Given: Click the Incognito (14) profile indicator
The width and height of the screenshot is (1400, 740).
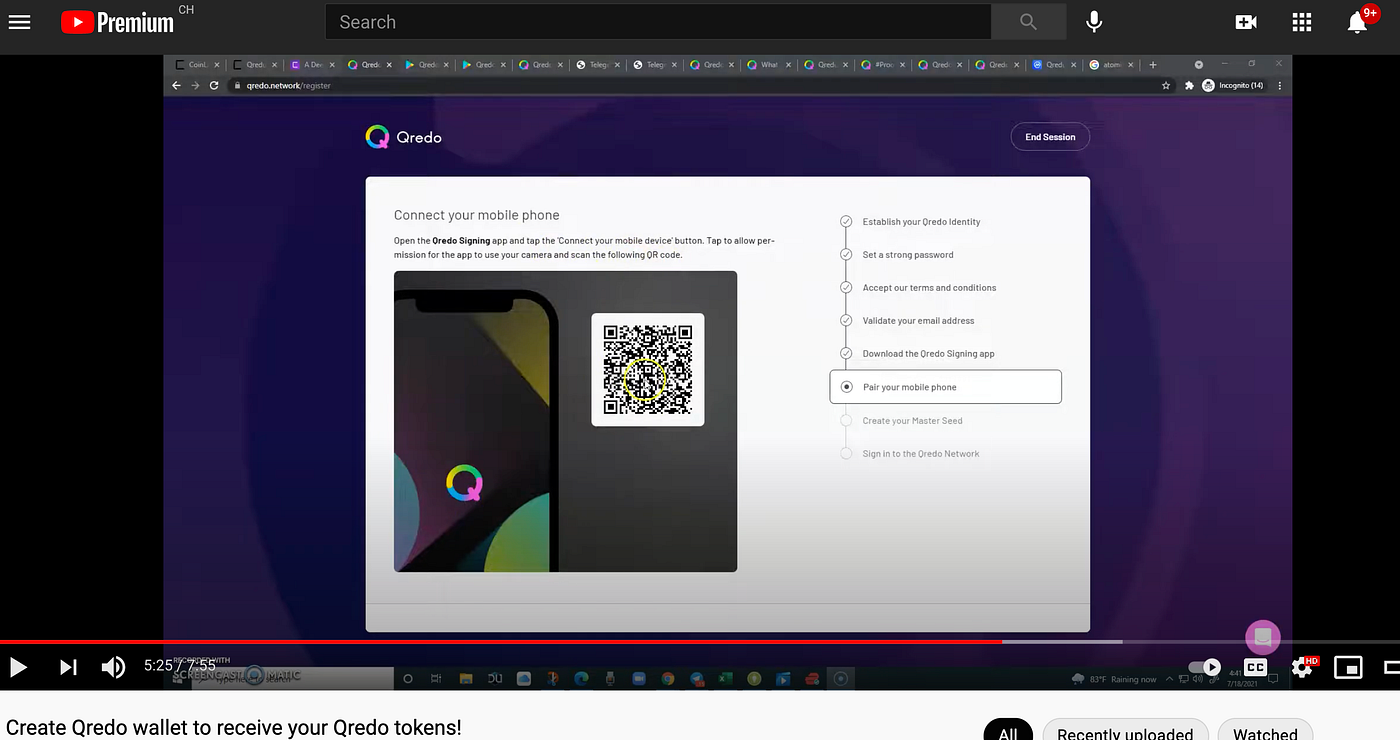Looking at the screenshot, I should click(x=1233, y=86).
